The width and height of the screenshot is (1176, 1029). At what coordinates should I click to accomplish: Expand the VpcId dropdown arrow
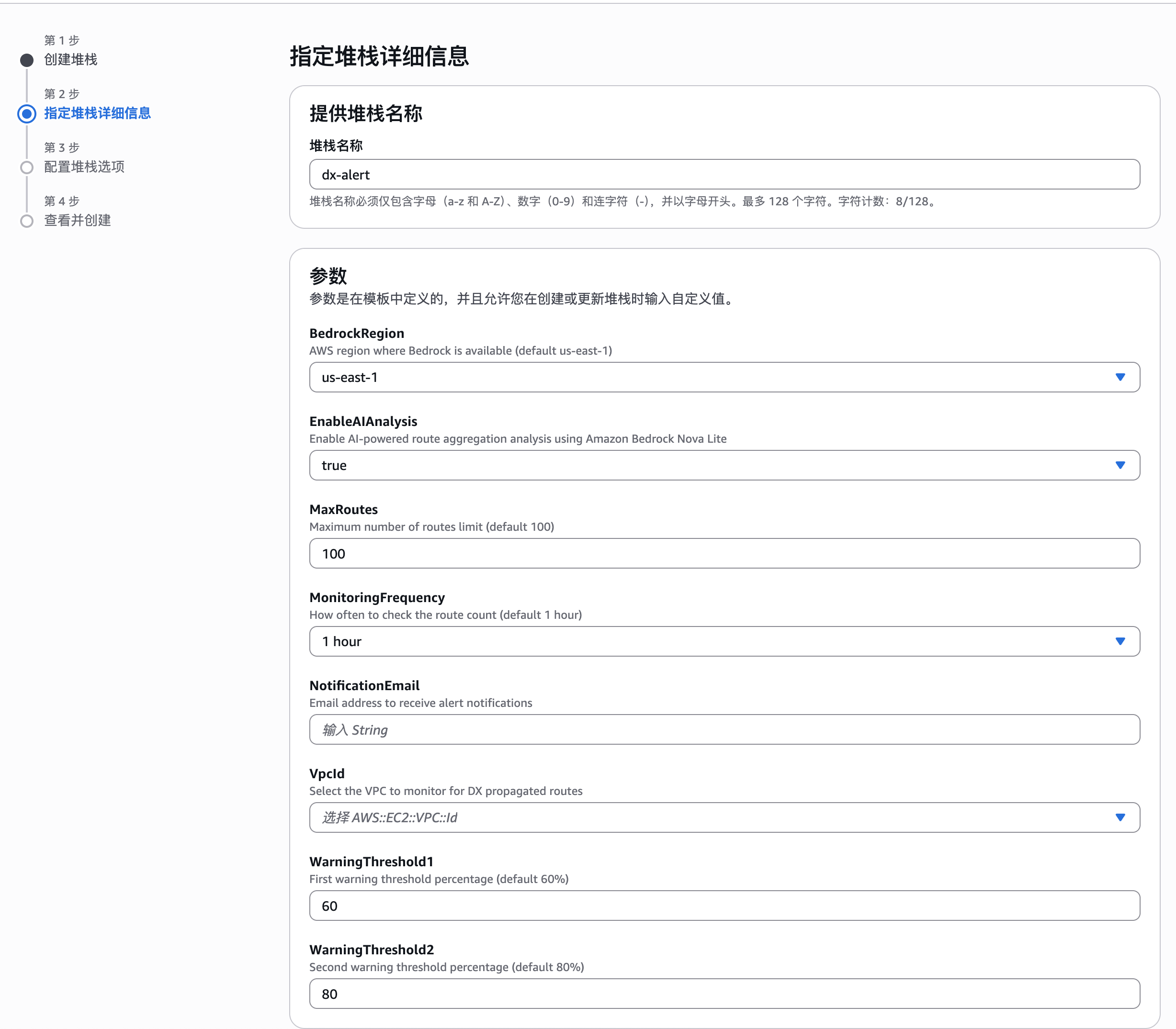click(x=1119, y=817)
